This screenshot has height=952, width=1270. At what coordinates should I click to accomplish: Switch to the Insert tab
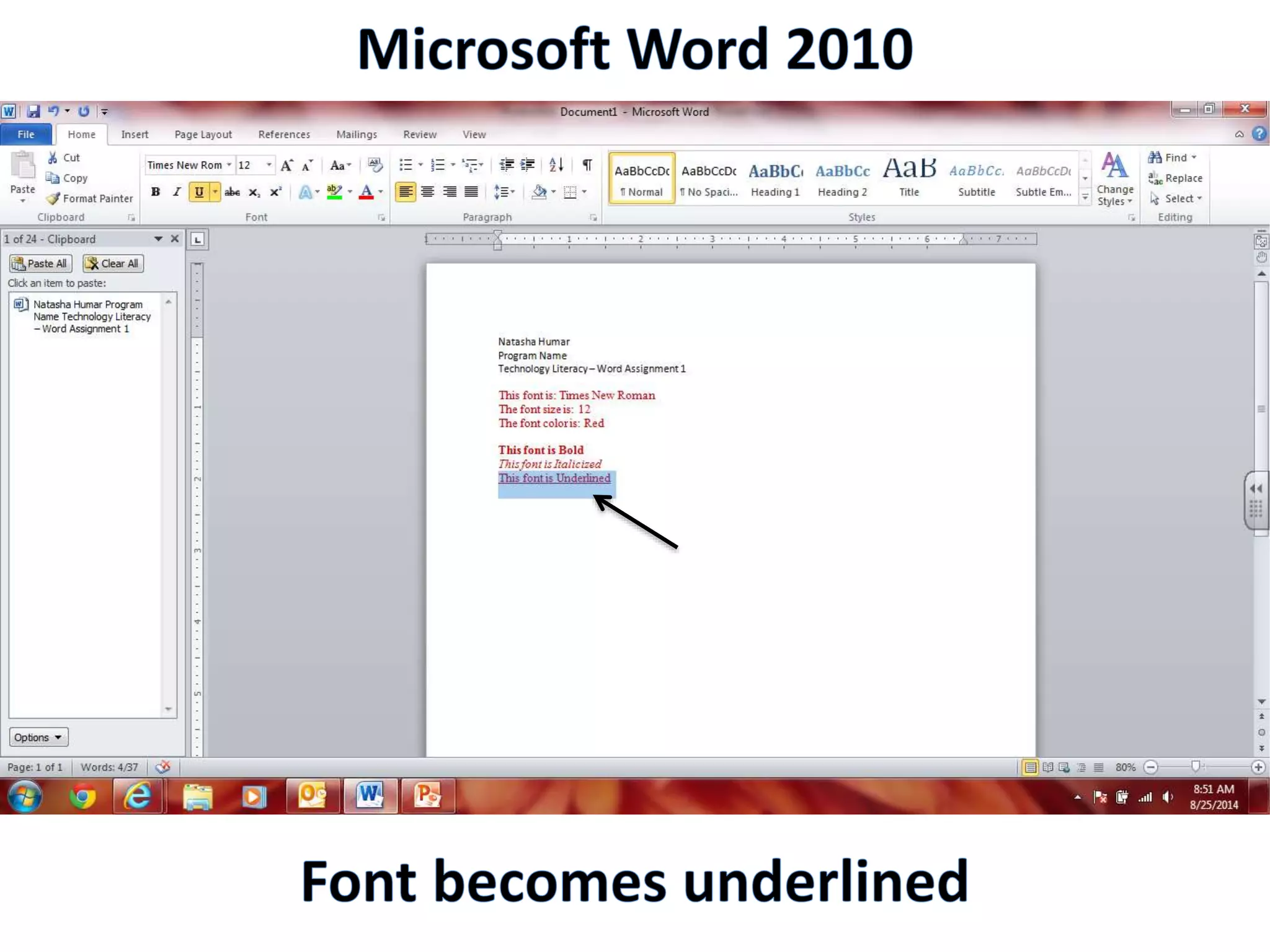(135, 134)
